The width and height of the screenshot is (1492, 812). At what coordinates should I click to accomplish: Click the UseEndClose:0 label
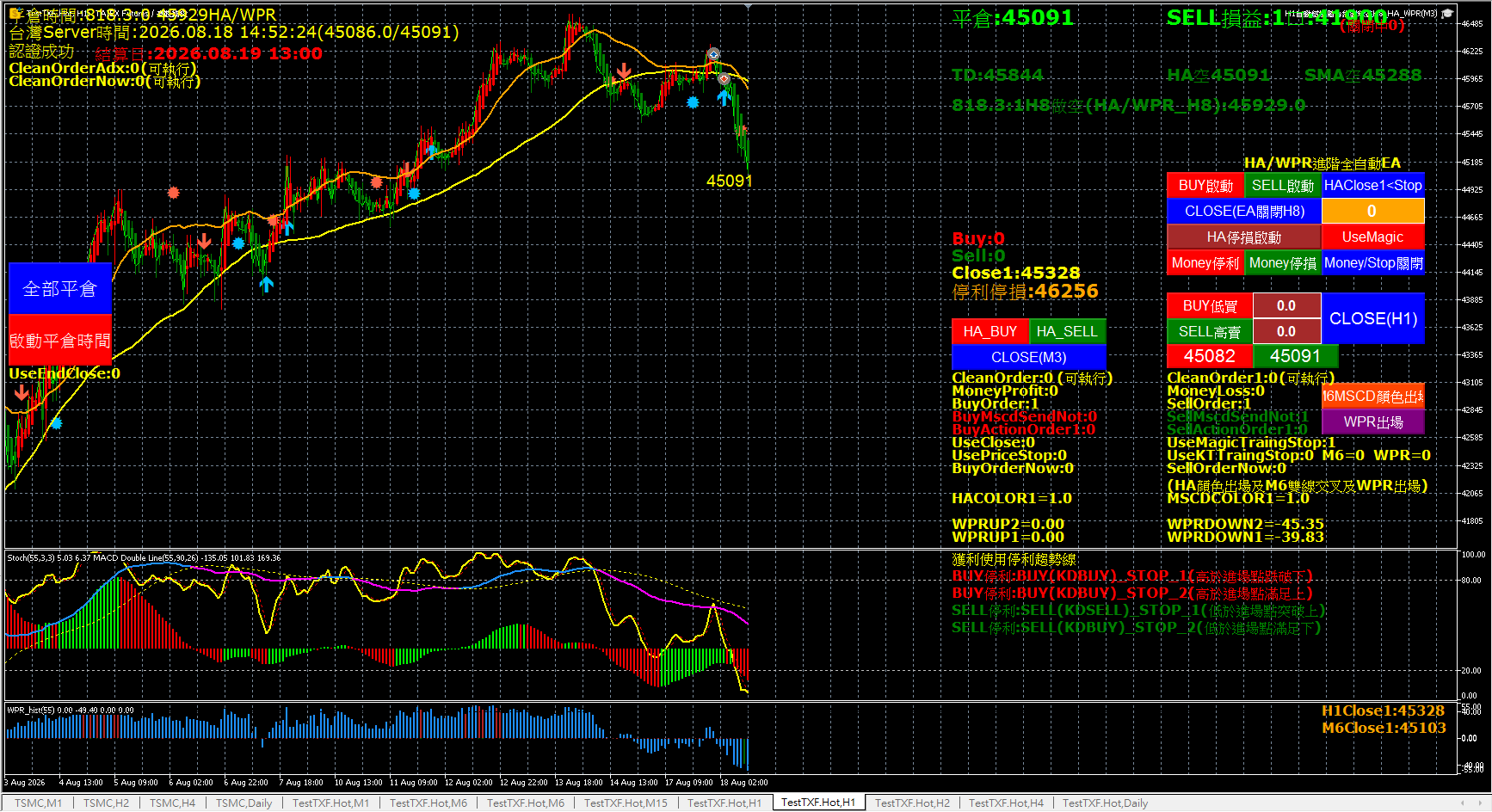pos(65,373)
